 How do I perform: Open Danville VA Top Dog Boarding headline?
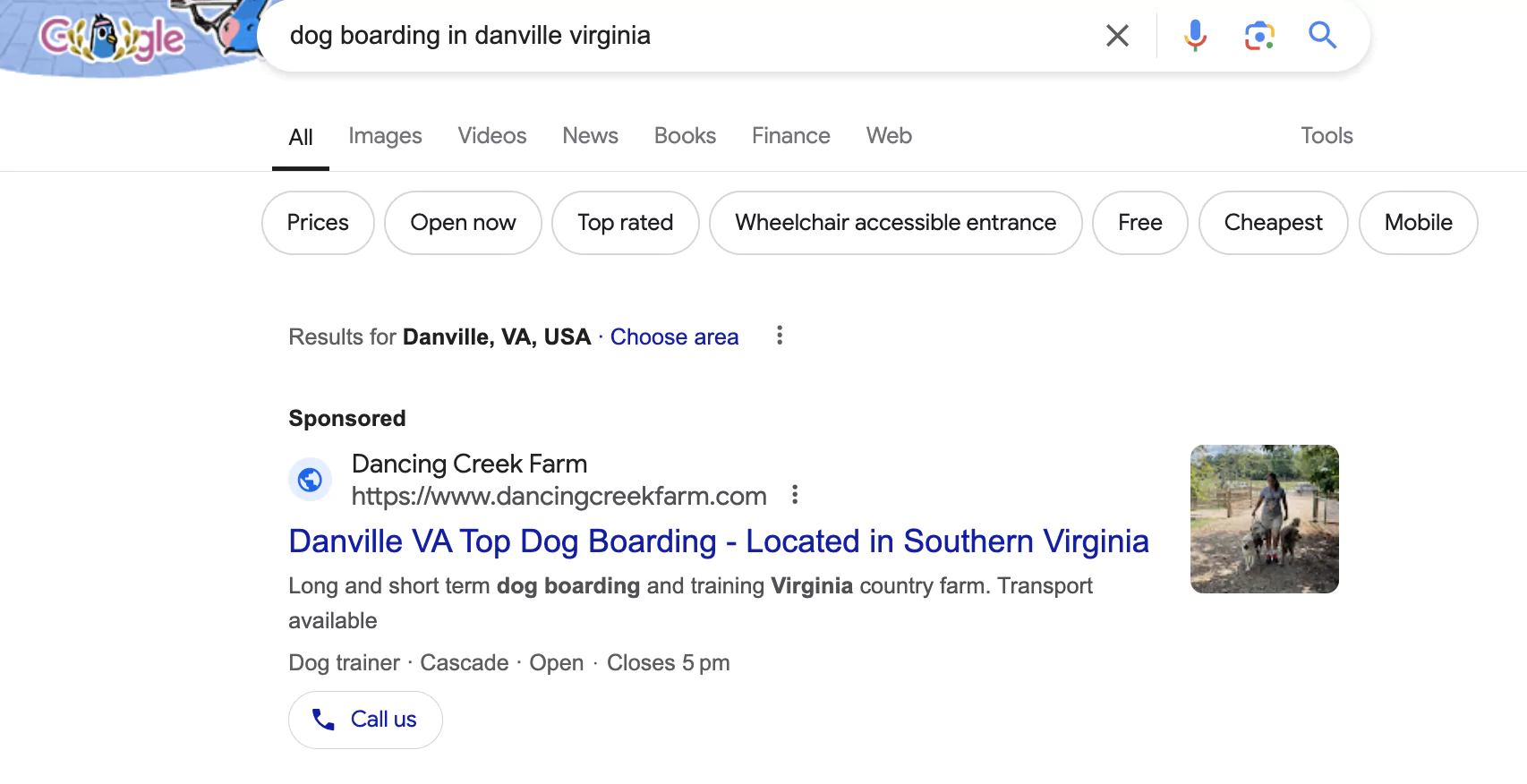tap(718, 541)
